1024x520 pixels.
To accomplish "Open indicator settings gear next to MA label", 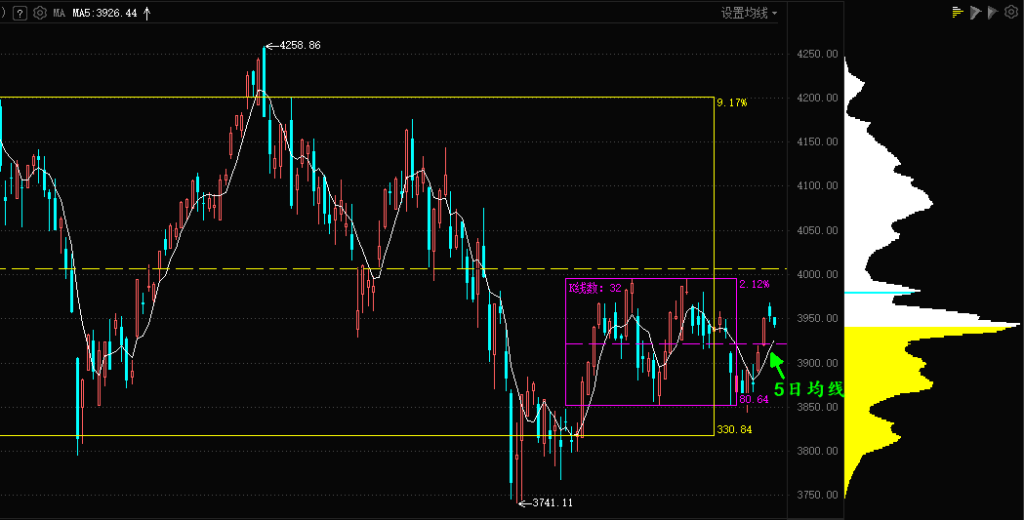I will pyautogui.click(x=40, y=13).
